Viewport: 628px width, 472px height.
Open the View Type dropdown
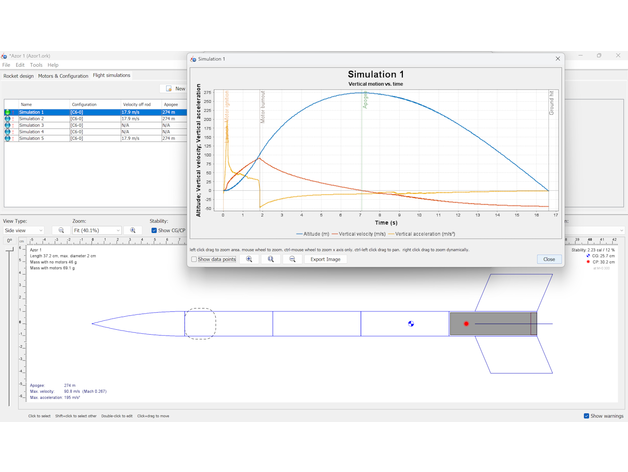[x=24, y=230]
